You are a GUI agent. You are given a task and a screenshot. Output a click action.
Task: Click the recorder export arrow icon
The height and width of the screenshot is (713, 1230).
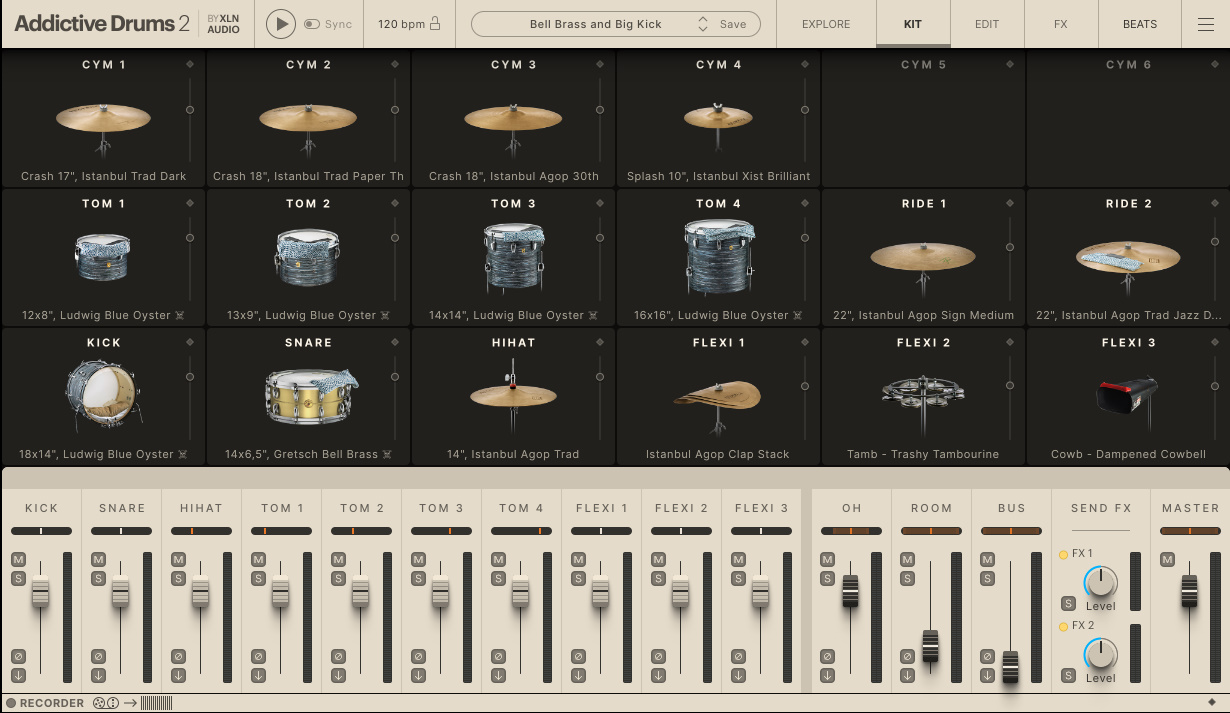(x=130, y=703)
